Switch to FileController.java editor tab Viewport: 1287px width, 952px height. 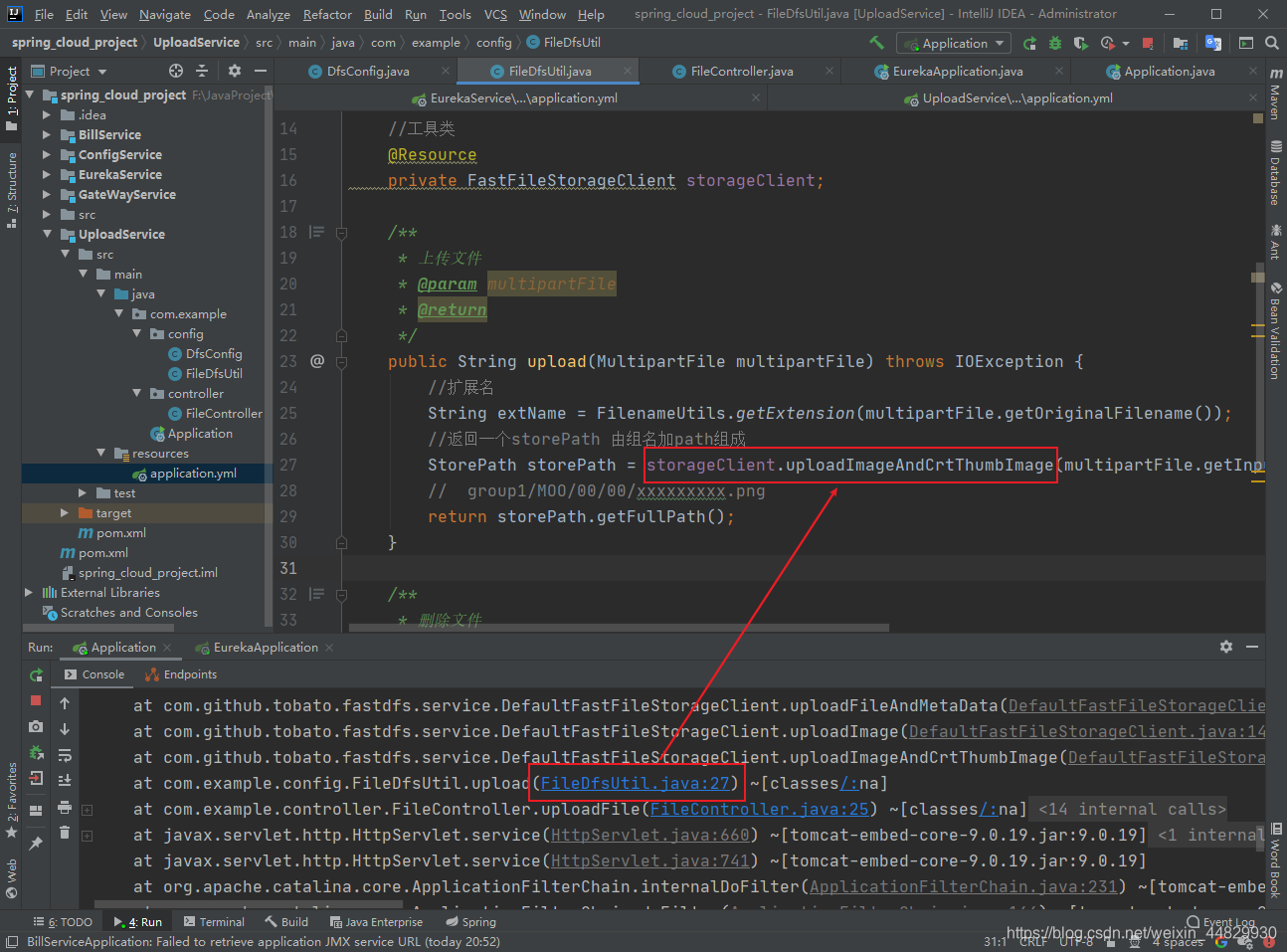(742, 71)
